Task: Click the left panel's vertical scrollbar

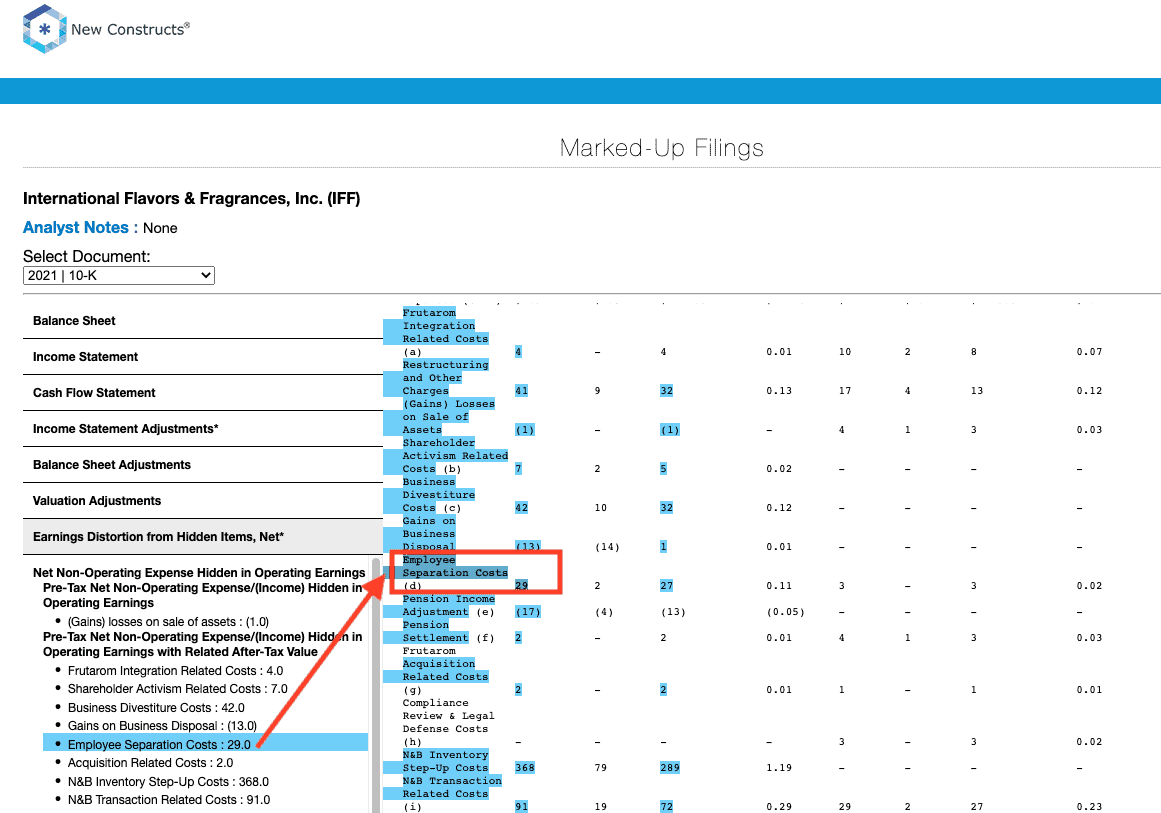Action: click(x=376, y=685)
